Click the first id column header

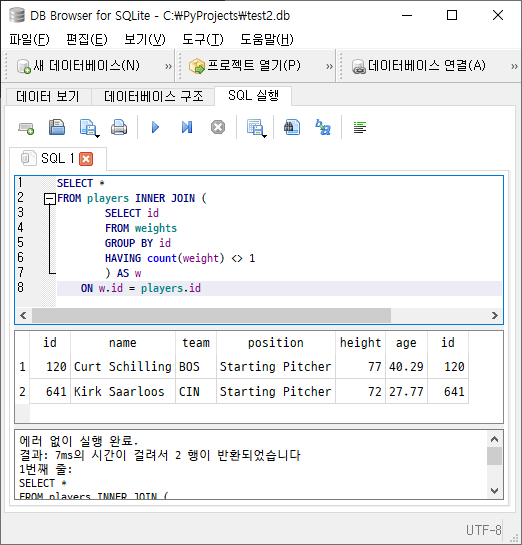pos(50,343)
